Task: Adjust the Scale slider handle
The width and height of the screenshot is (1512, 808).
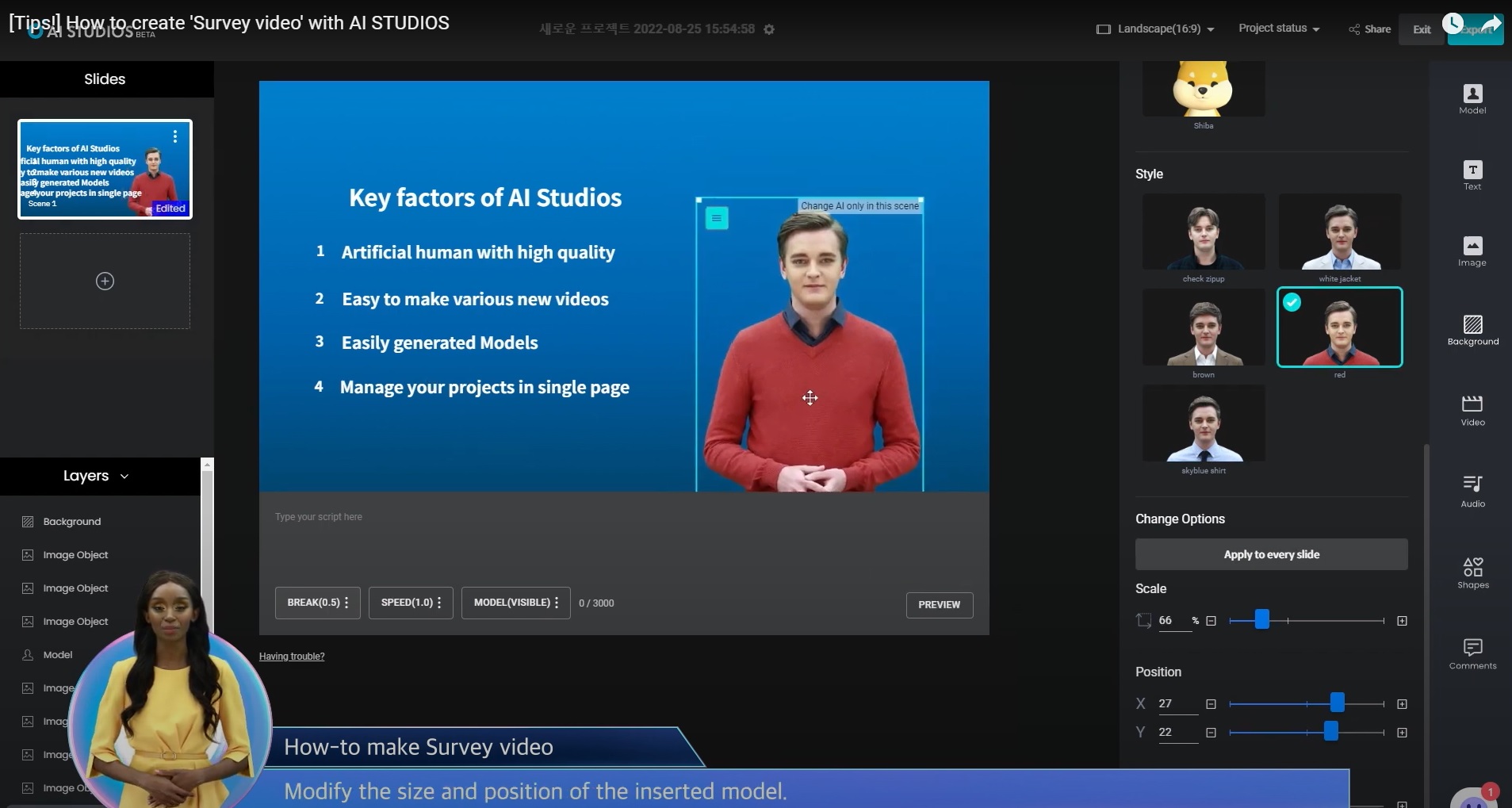Action: pos(1261,619)
